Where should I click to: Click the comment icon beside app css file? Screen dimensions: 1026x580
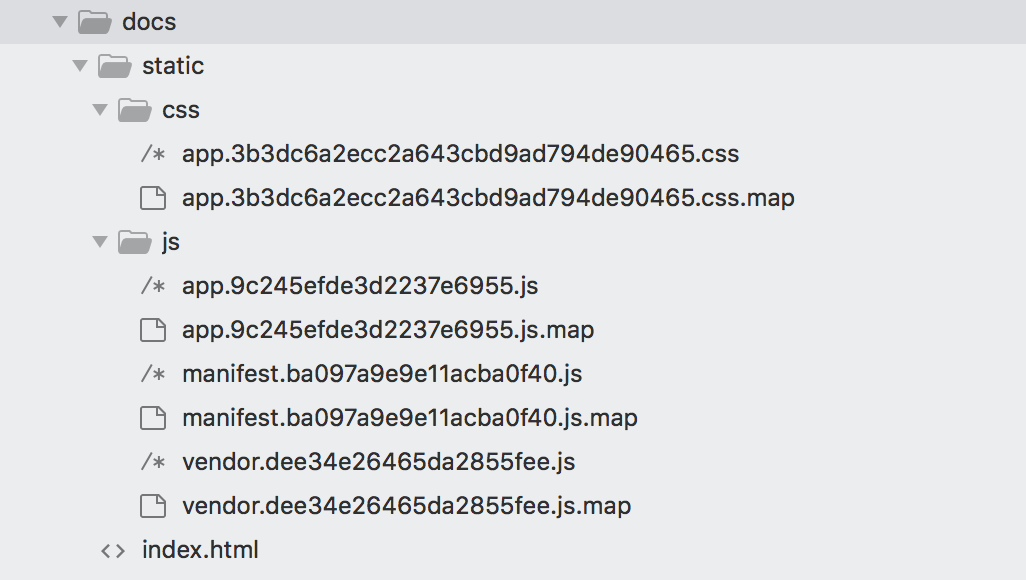coord(152,154)
